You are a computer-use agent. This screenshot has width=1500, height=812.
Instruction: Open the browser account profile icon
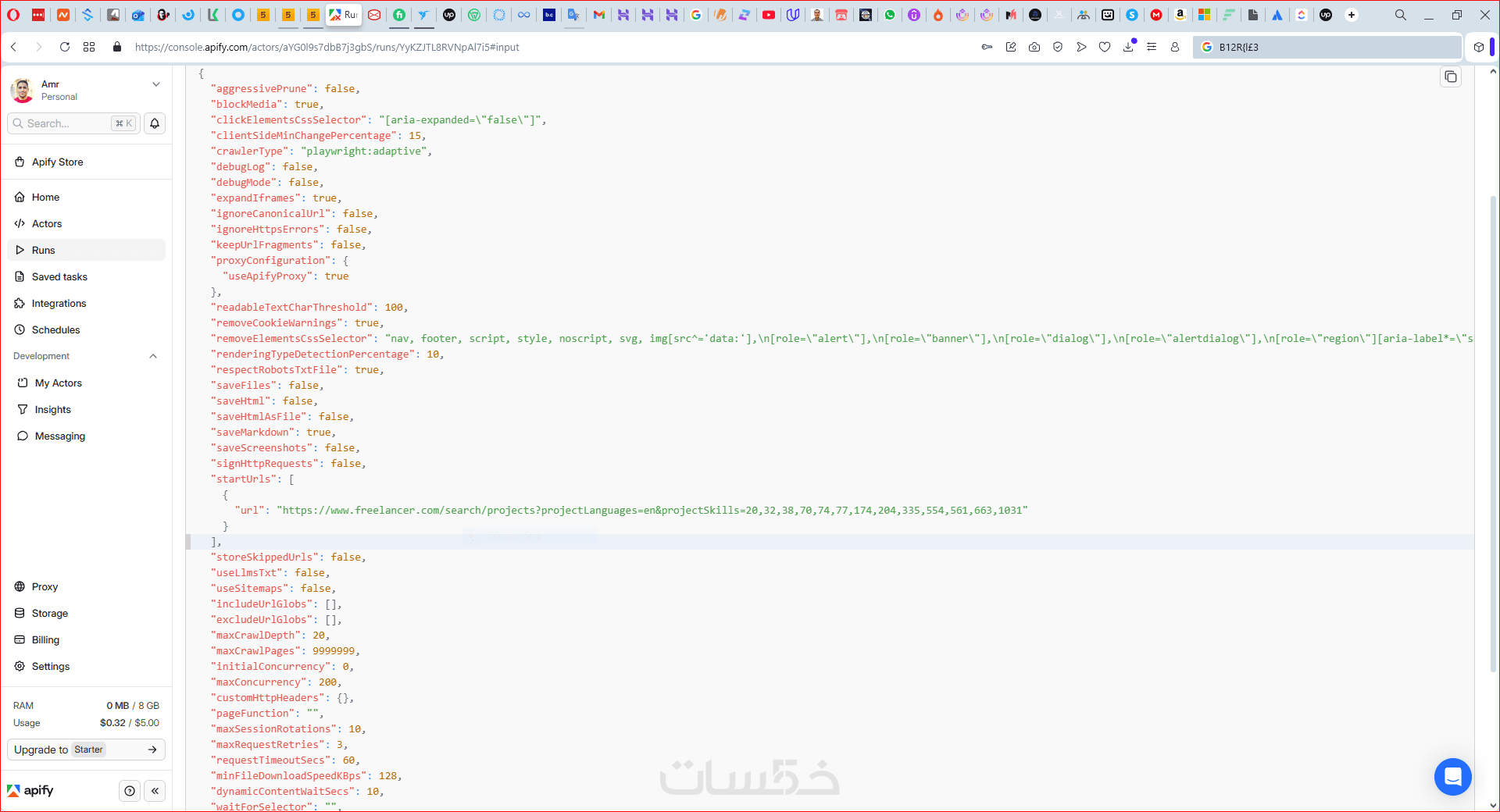click(x=1175, y=47)
